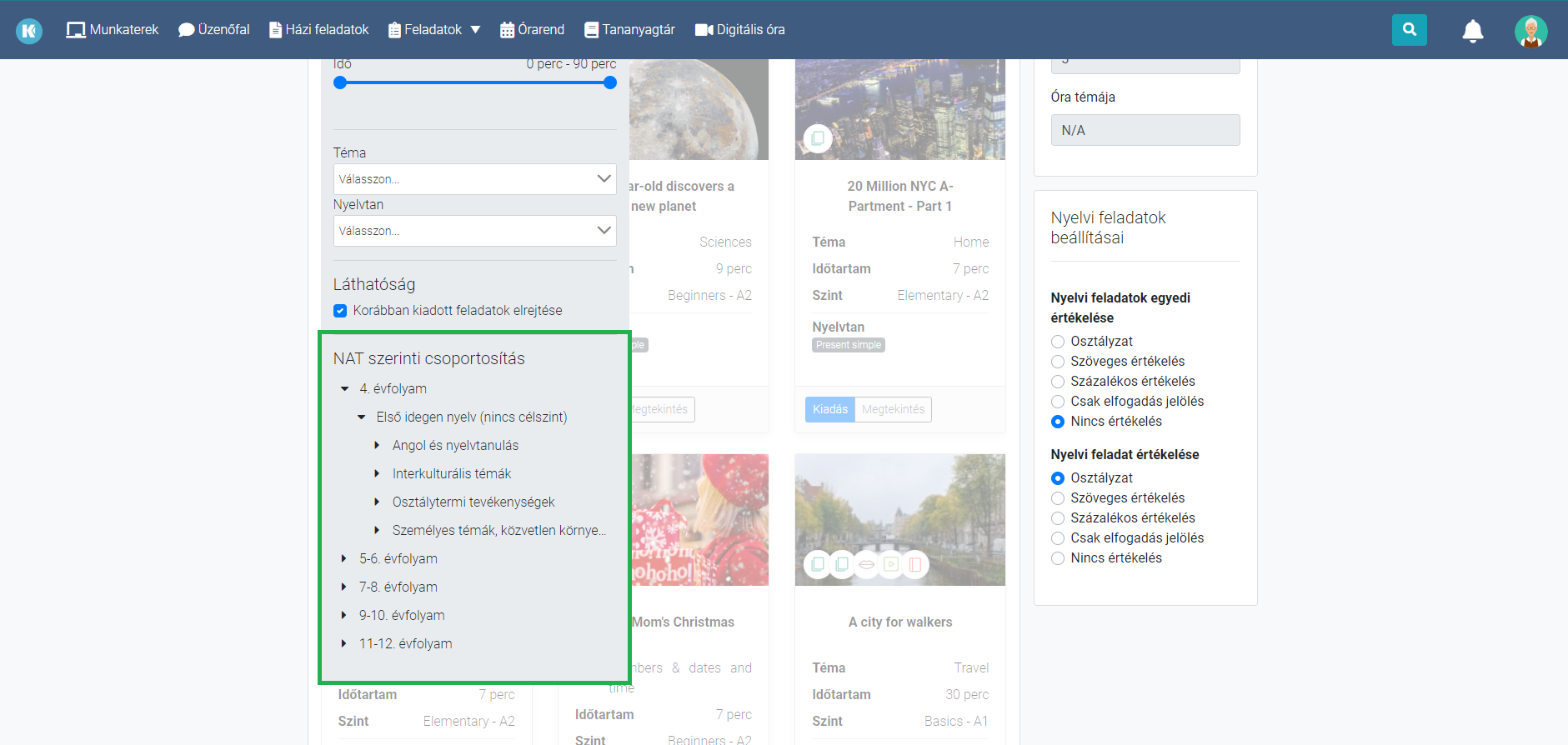Click the fifth circular icon on the city for walkers image

(x=914, y=565)
